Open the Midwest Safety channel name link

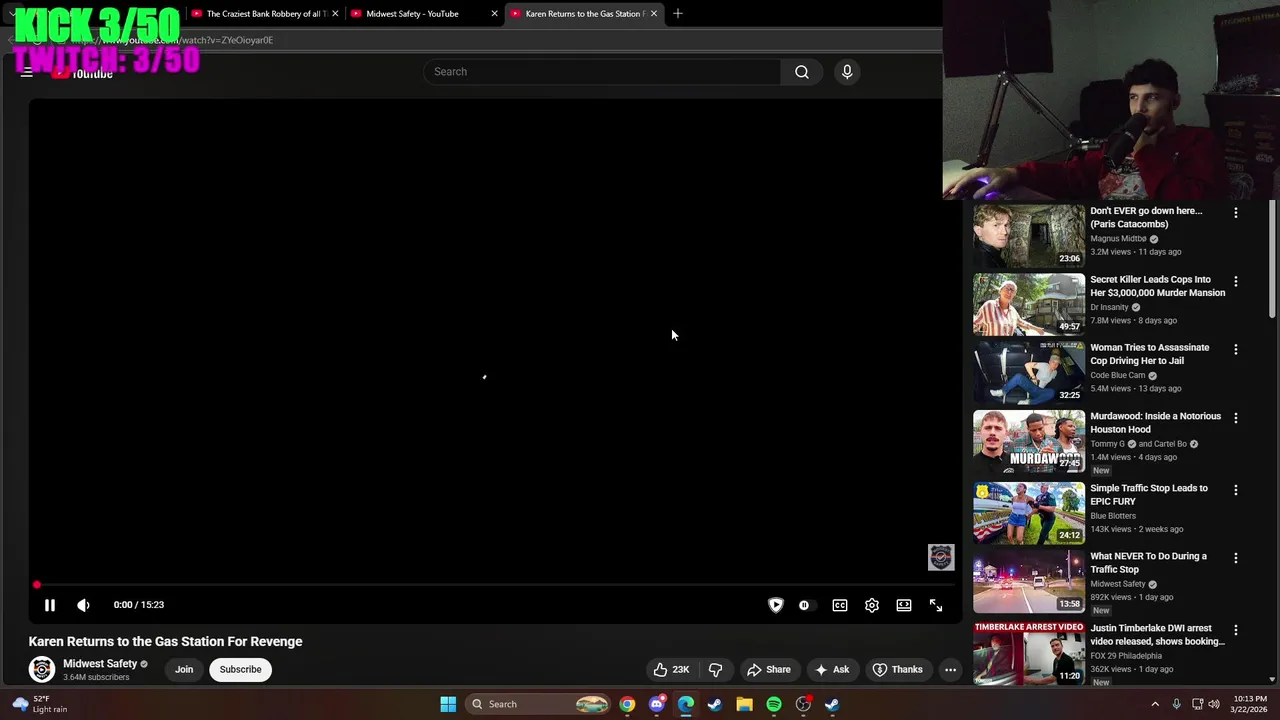(x=100, y=664)
